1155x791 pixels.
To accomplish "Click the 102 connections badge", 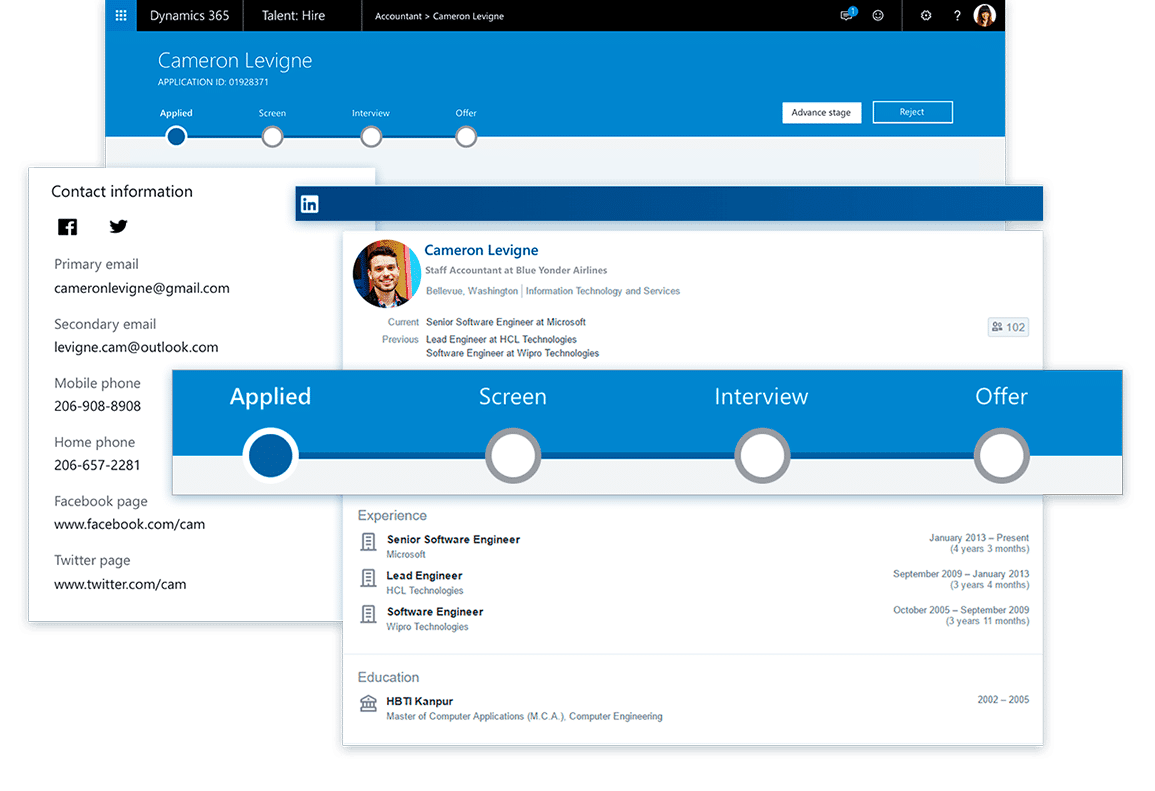I will point(1008,327).
